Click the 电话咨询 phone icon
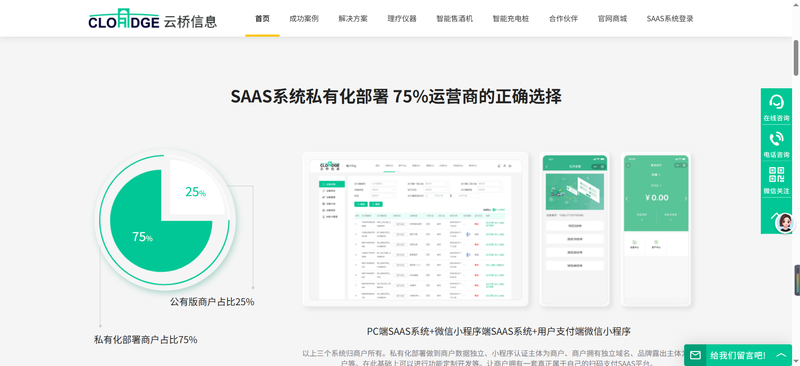 (776, 139)
